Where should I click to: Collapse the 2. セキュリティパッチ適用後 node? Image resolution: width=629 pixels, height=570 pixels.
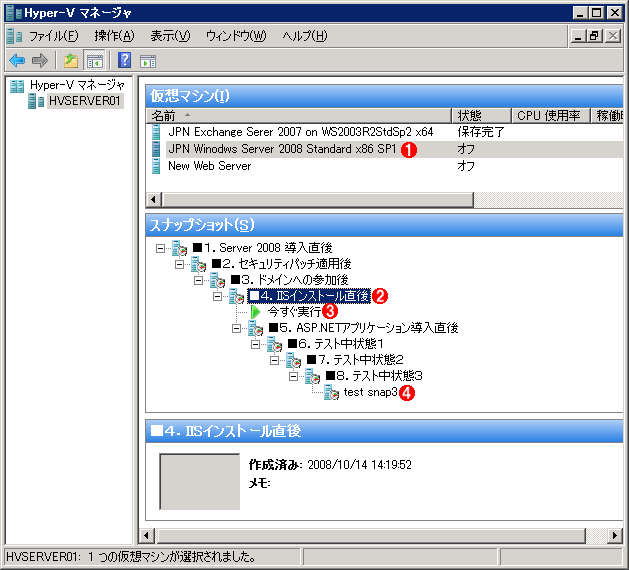point(179,265)
